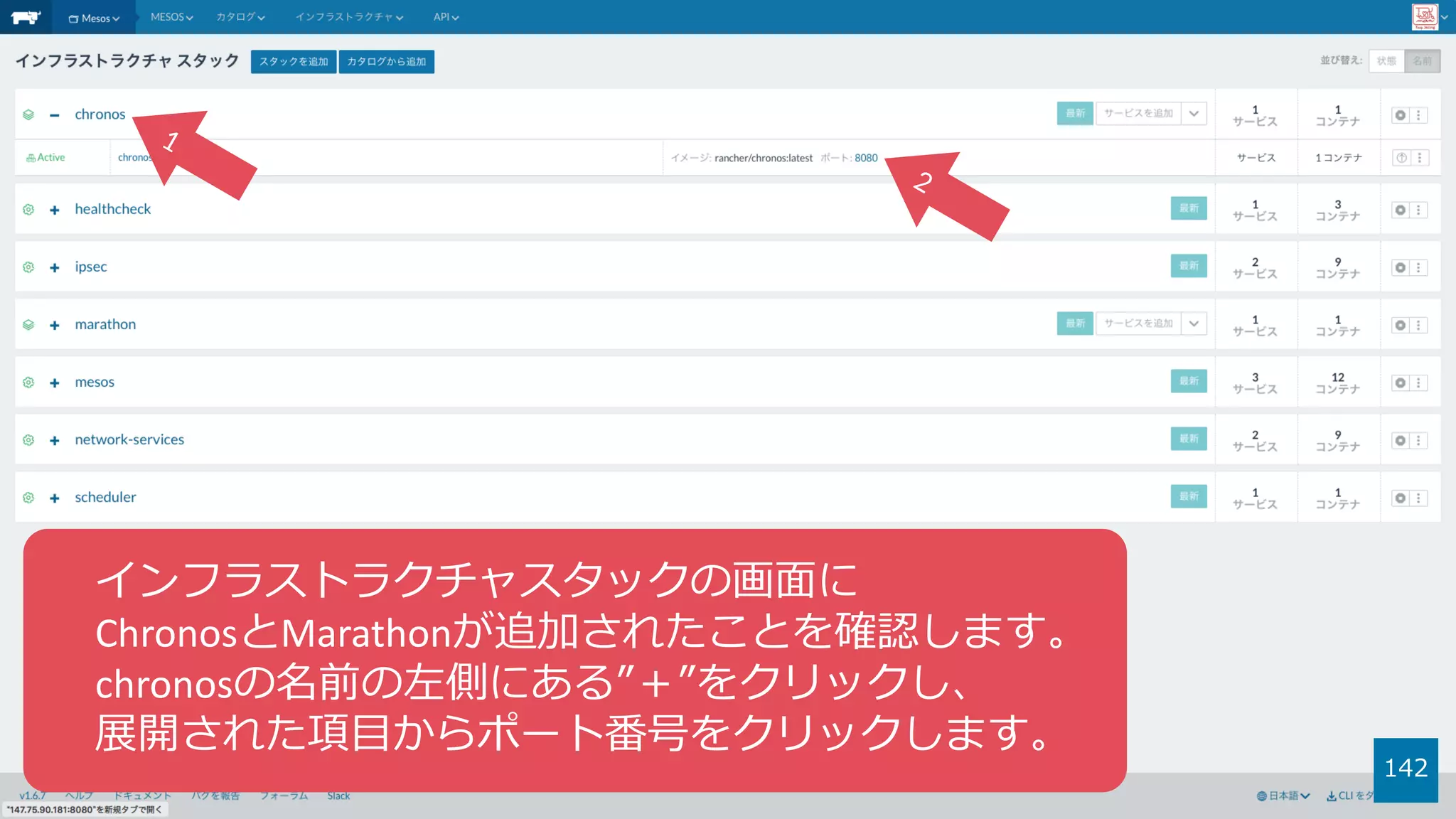
Task: Open the API menu
Action: (x=446, y=17)
